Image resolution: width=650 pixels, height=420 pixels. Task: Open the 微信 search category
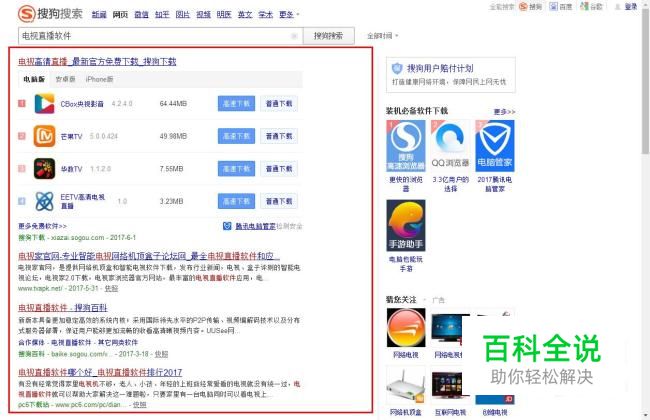tap(141, 15)
